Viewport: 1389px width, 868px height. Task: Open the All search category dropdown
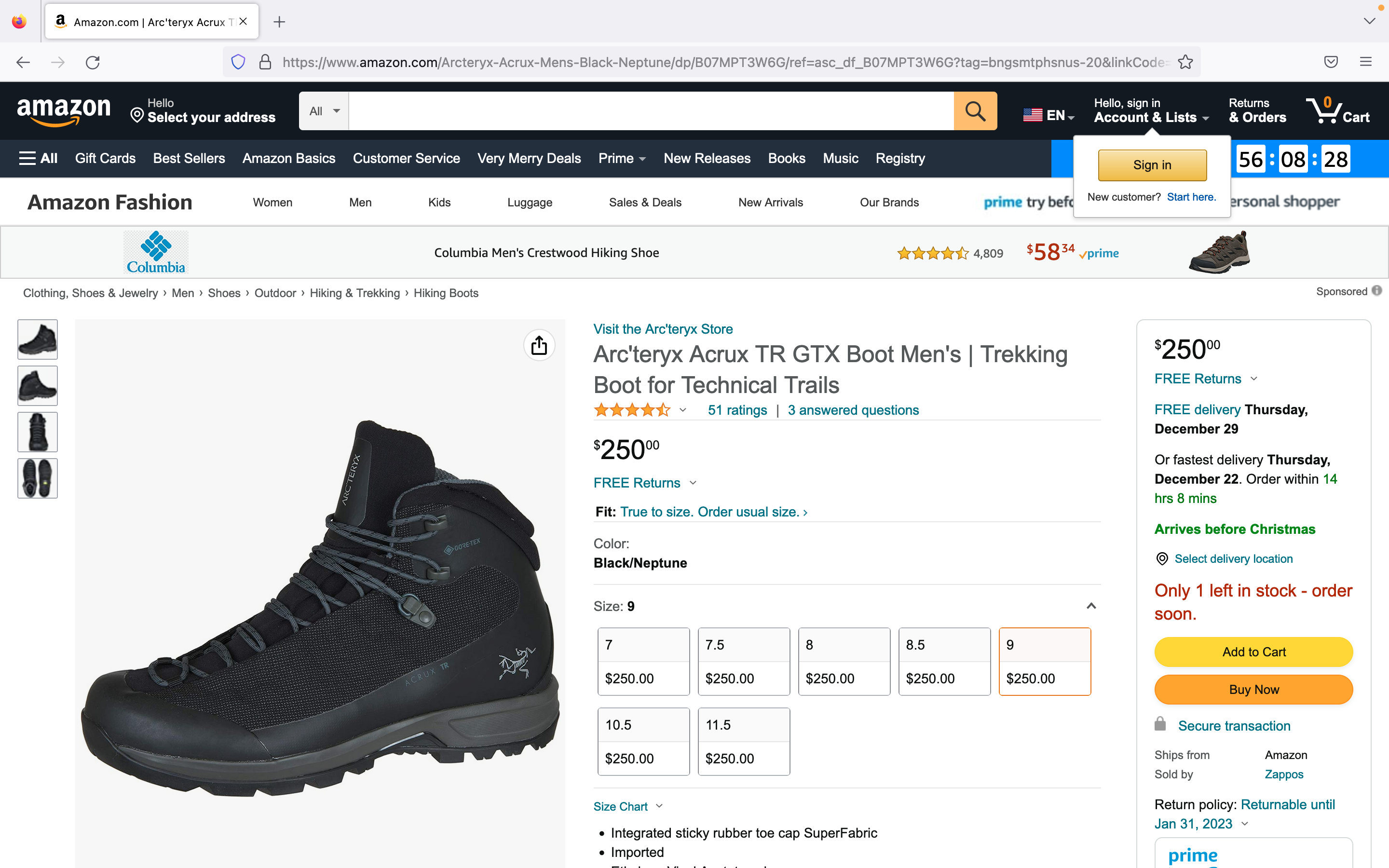pyautogui.click(x=324, y=111)
